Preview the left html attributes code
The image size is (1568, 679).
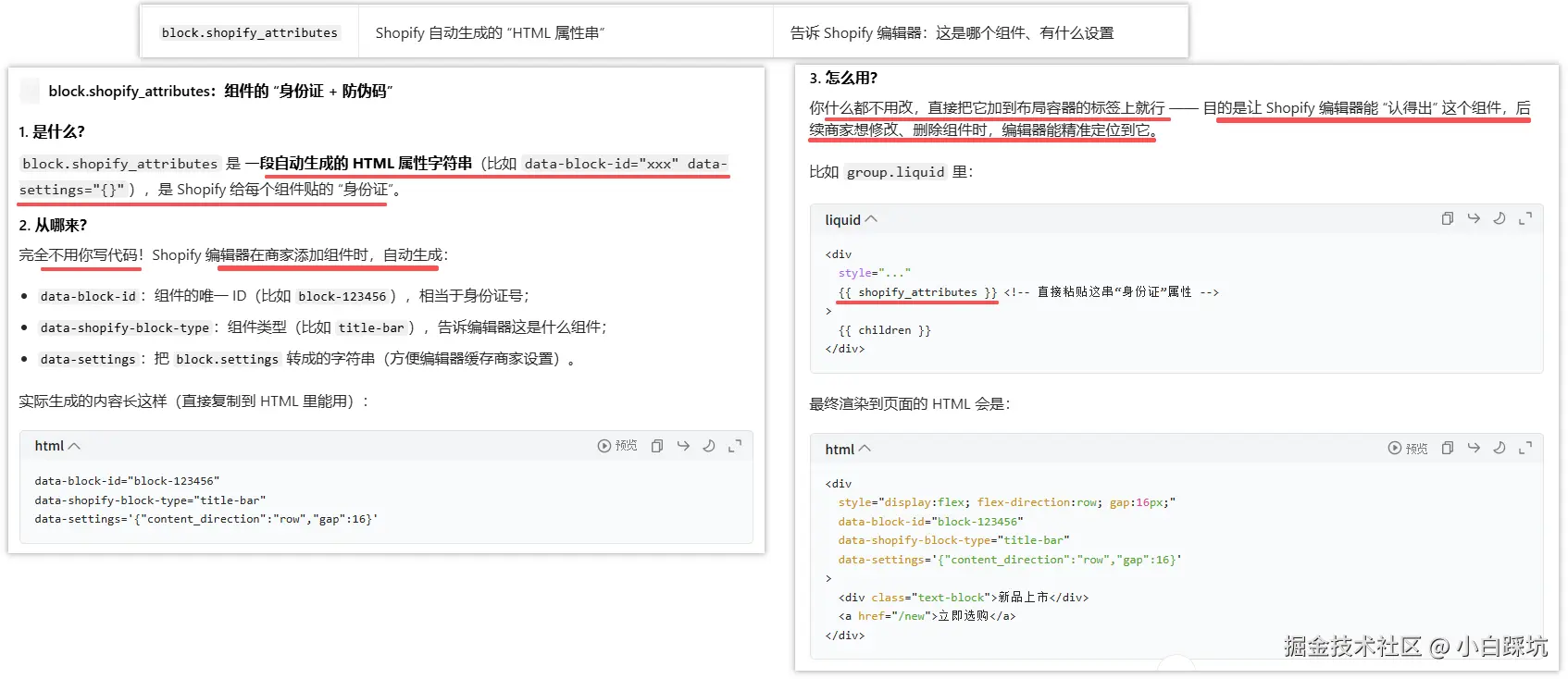click(x=617, y=446)
